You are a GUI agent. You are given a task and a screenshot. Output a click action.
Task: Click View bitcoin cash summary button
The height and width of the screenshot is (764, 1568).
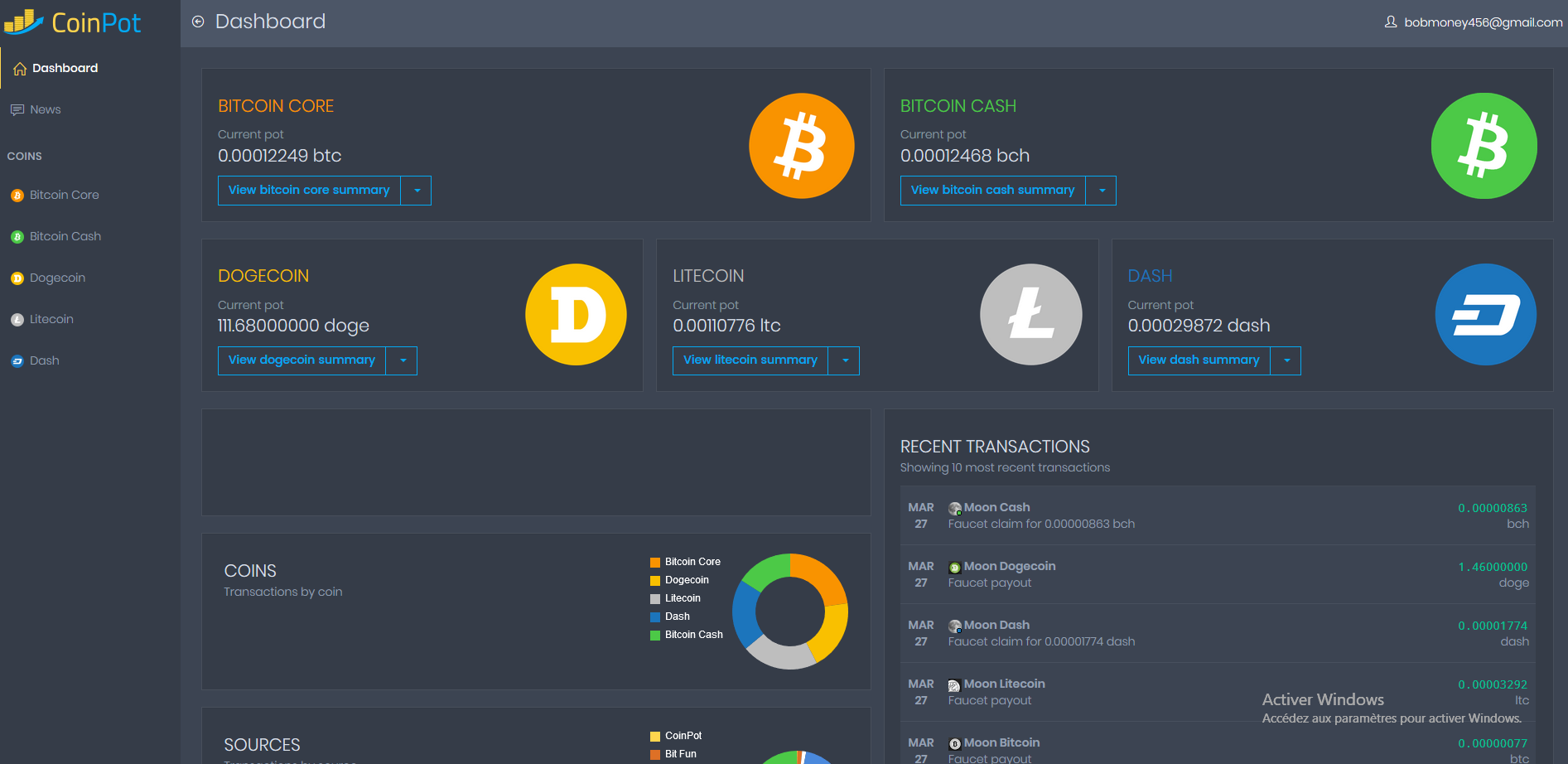(992, 191)
